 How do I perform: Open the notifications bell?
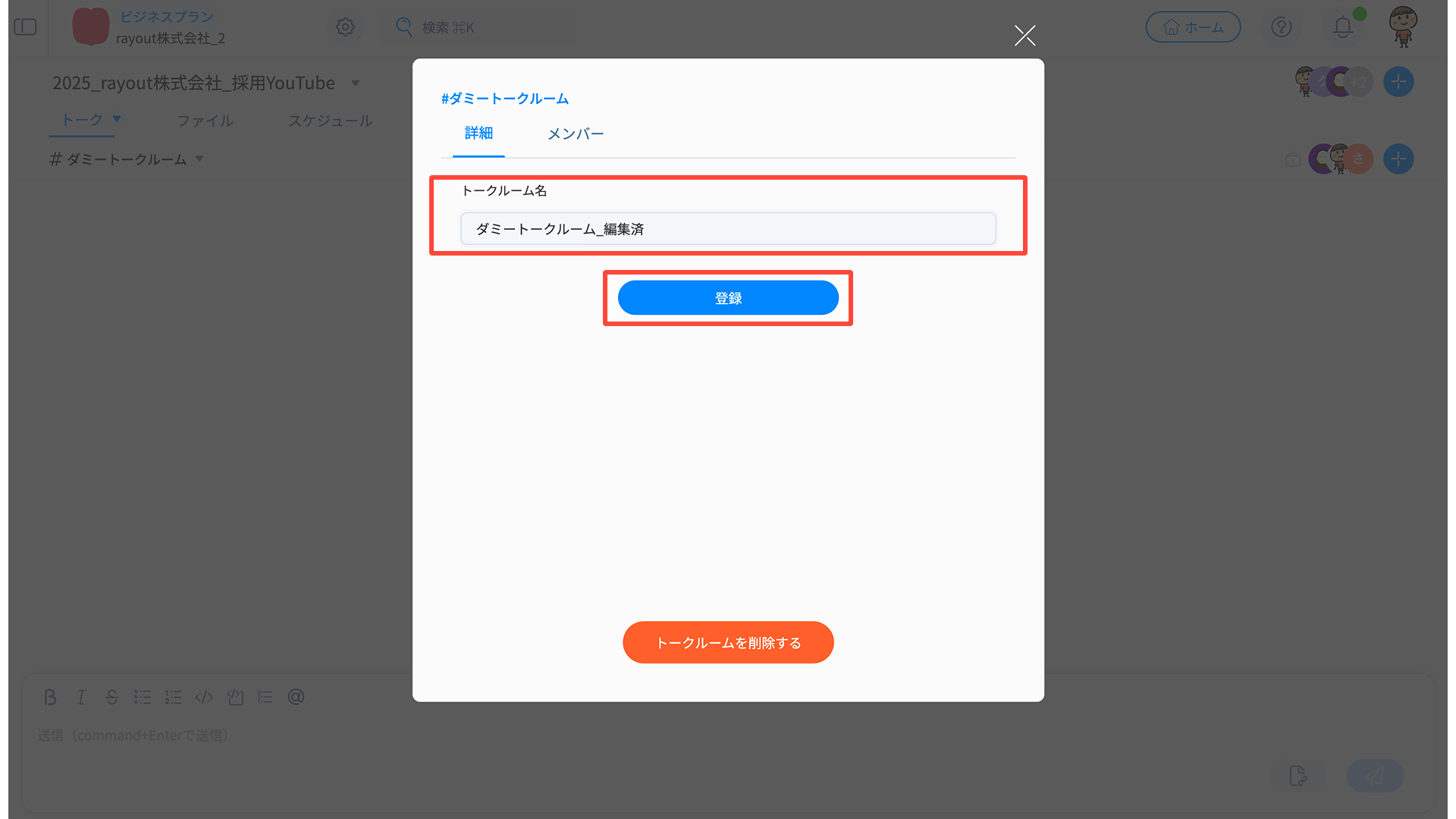(1343, 27)
